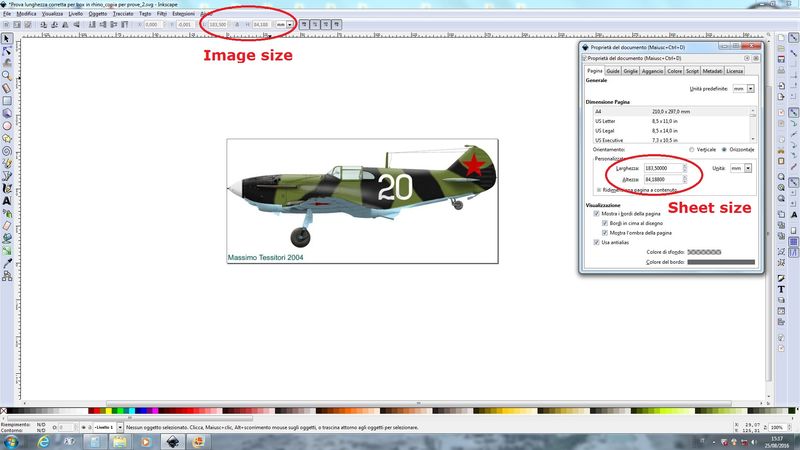This screenshot has height=450, width=800.
Task: Select the Bezier pen tool
Action: point(7,176)
